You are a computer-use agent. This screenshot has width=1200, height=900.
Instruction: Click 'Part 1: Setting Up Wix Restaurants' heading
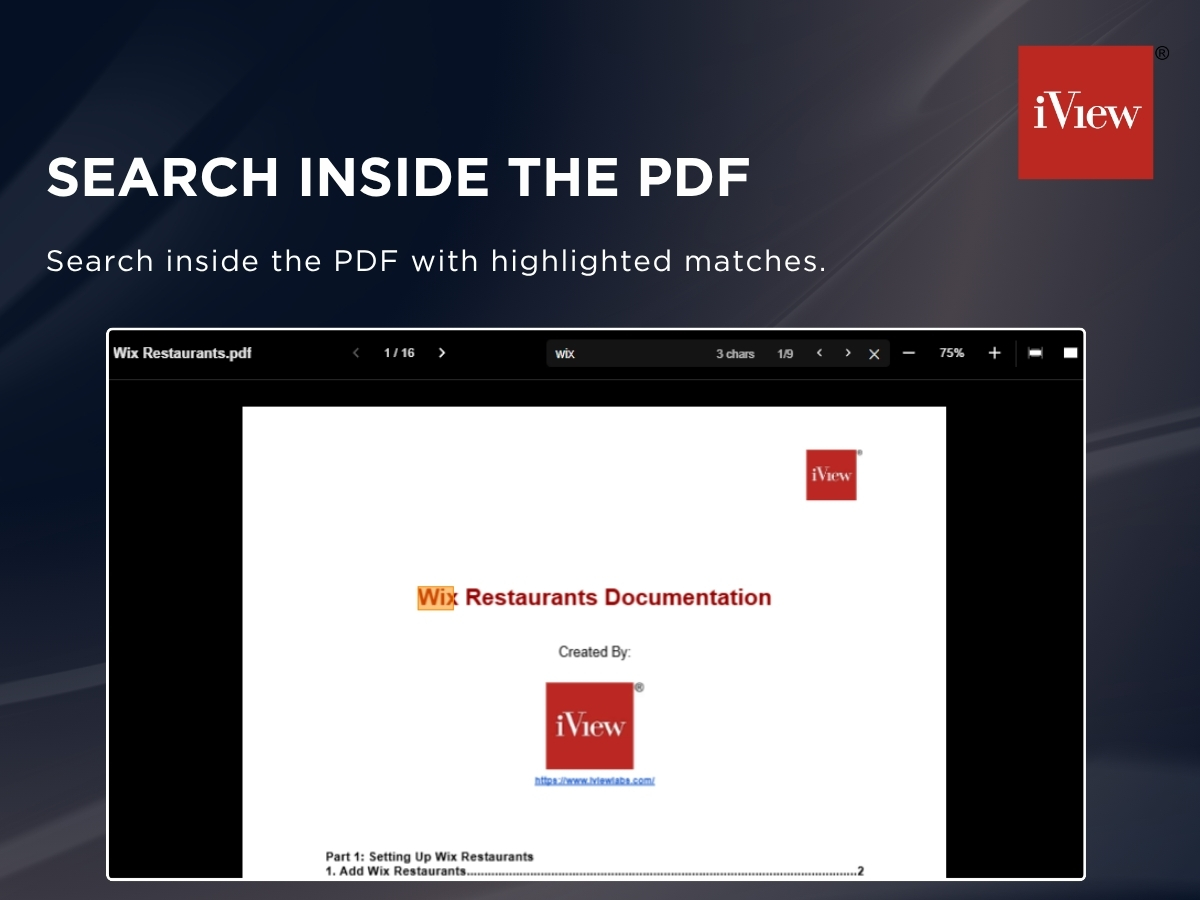click(429, 857)
